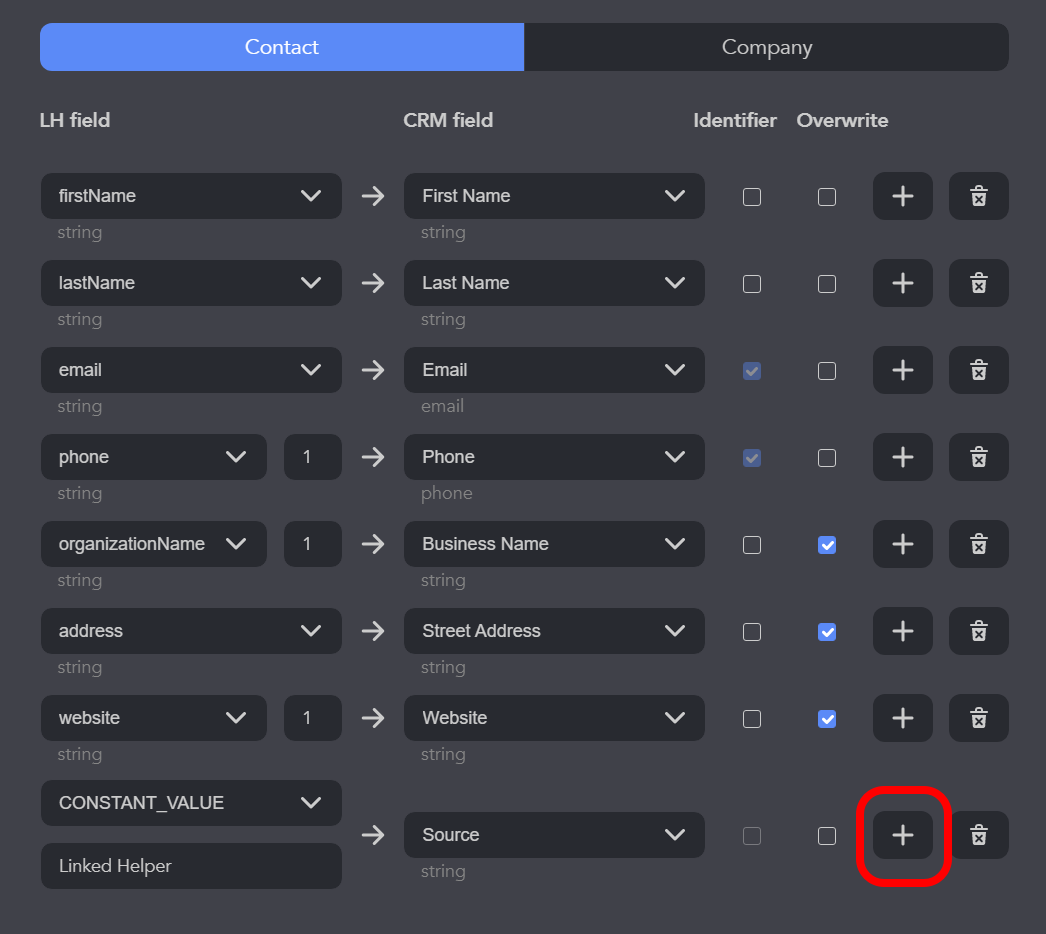
Task: Delete the email mapping row
Action: tap(979, 370)
